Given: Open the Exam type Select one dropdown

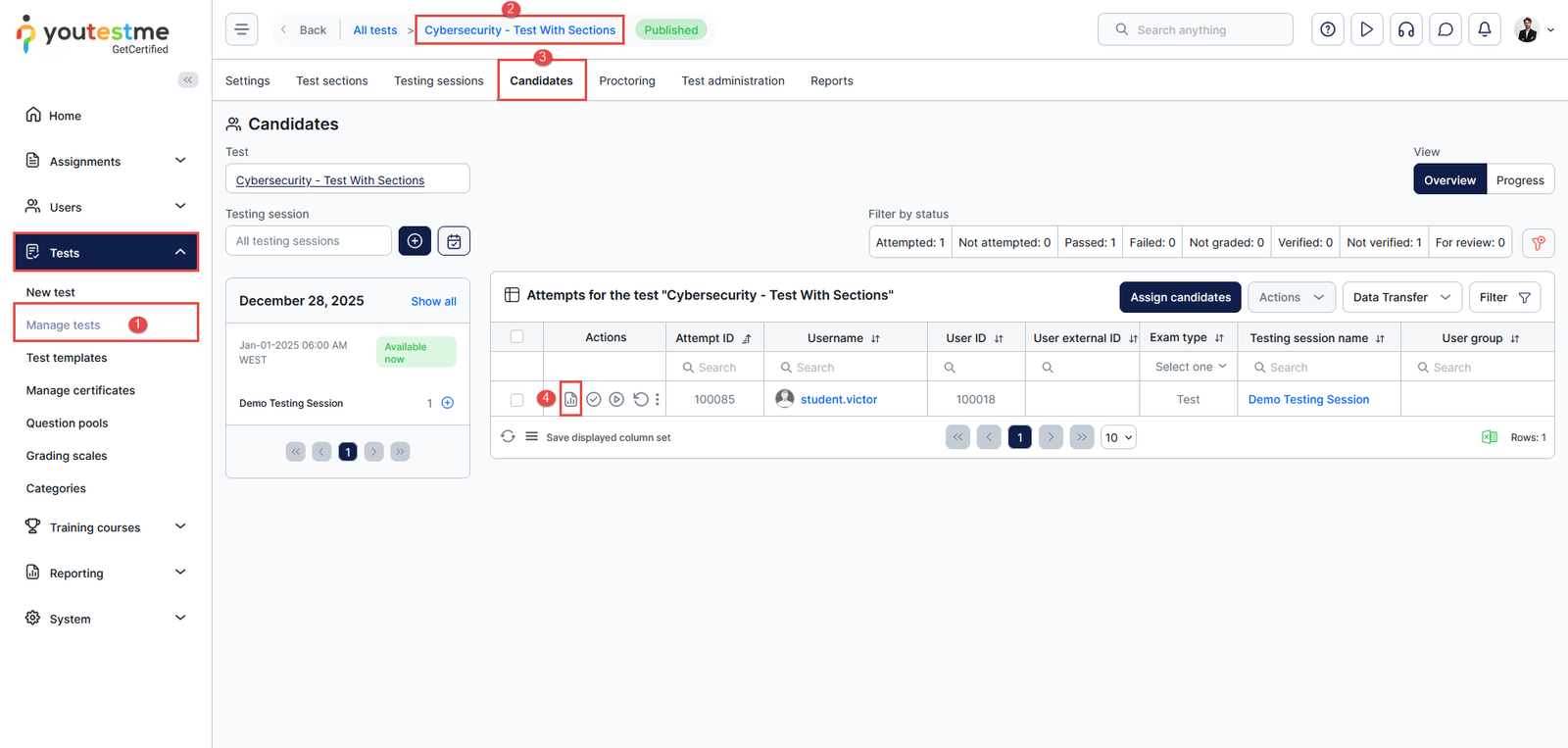Looking at the screenshot, I should (x=1189, y=367).
